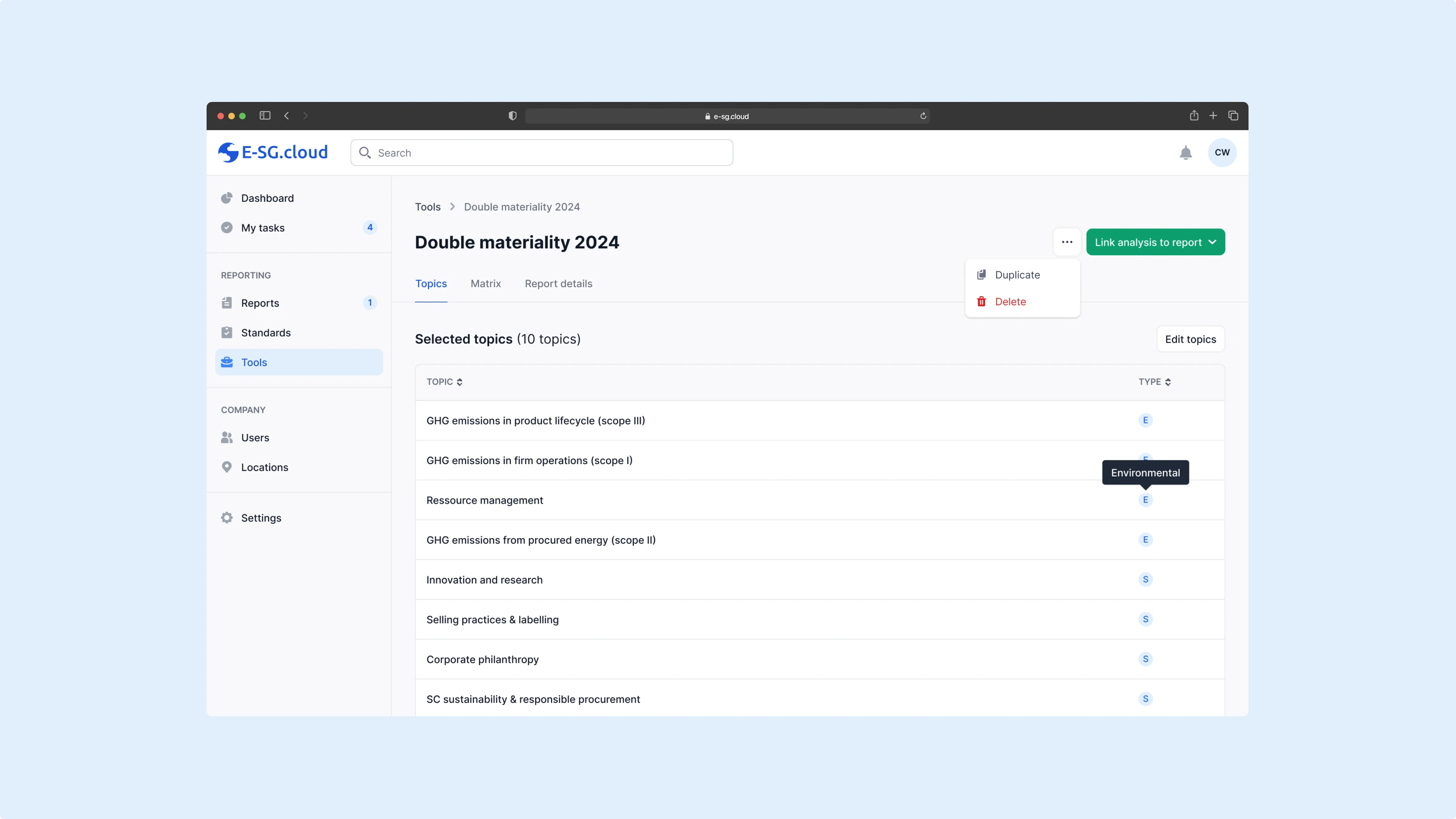Choose Delete in the options menu
This screenshot has width=1456, height=819.
pyautogui.click(x=1010, y=302)
